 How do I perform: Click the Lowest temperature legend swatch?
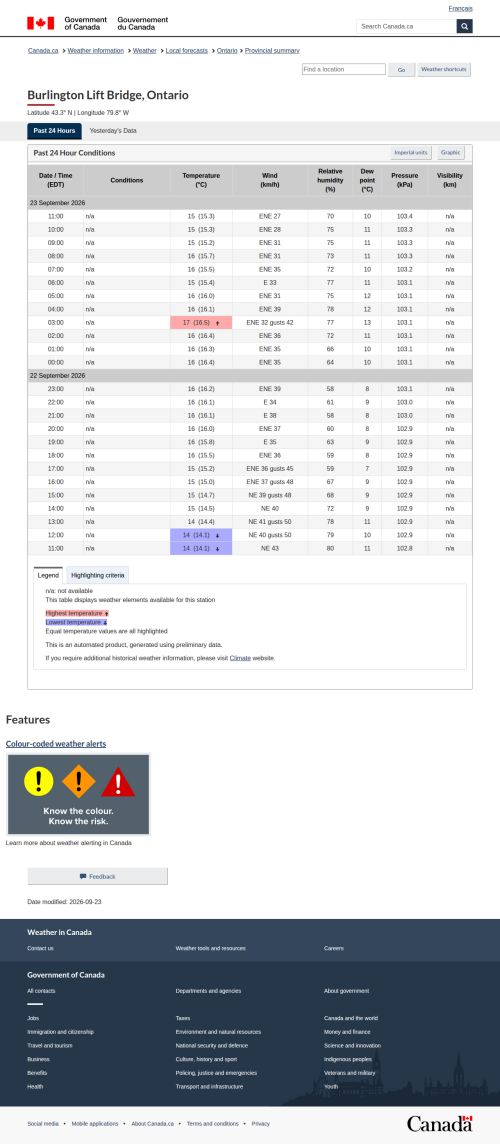click(x=77, y=622)
